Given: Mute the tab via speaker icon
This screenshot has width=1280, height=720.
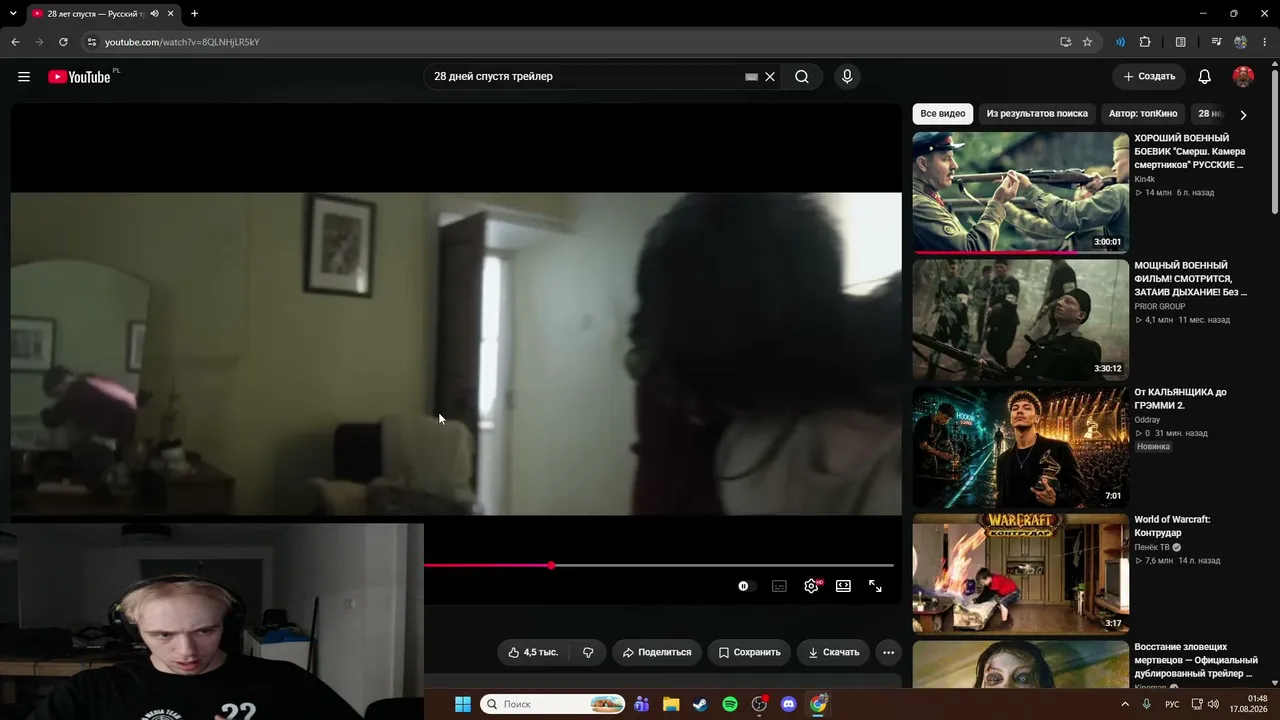Looking at the screenshot, I should click(x=154, y=14).
